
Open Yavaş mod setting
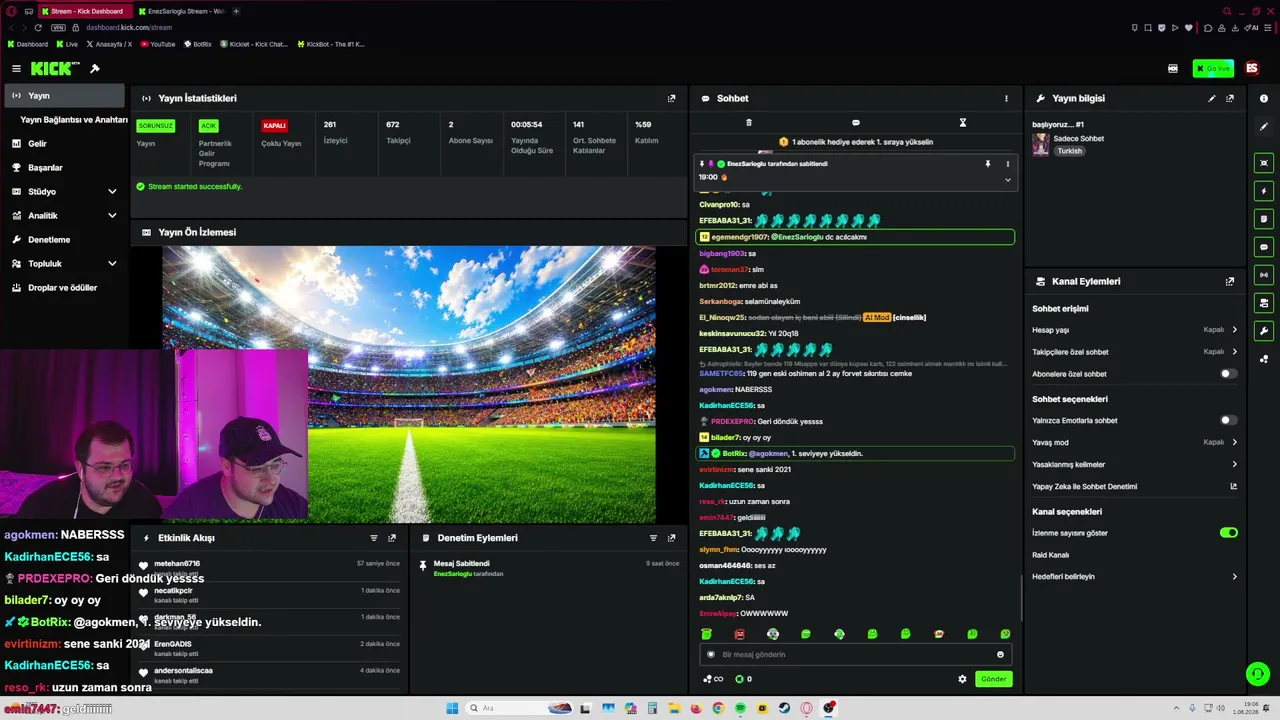pyautogui.click(x=1135, y=442)
